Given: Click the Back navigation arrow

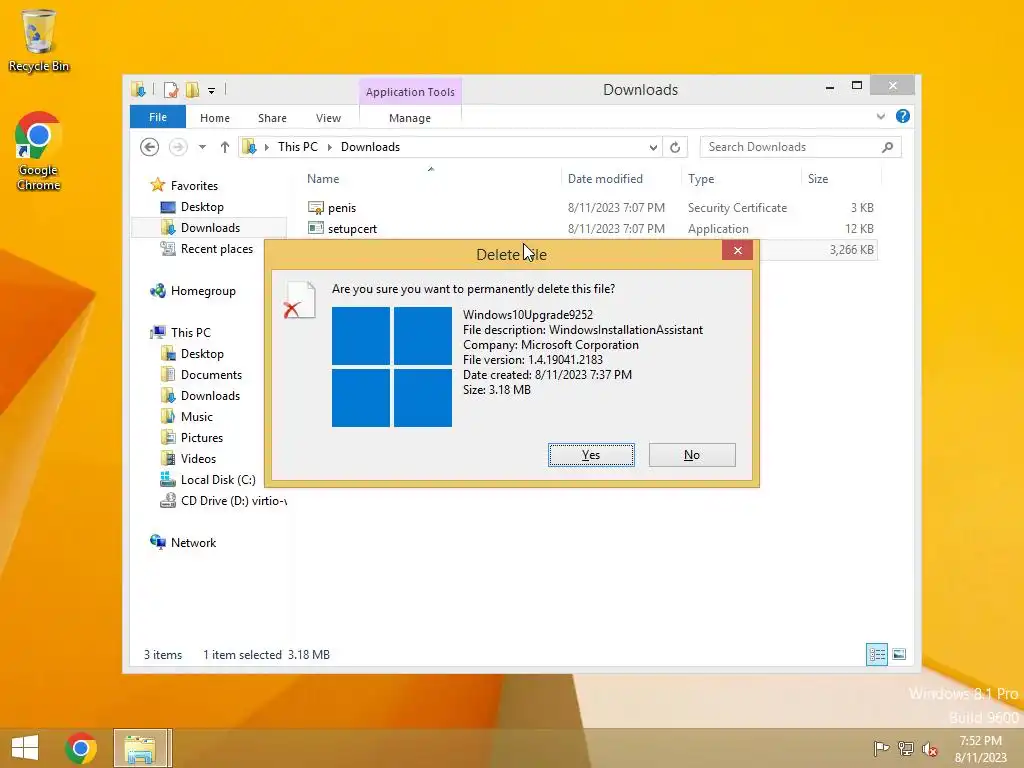Looking at the screenshot, I should pos(150,147).
